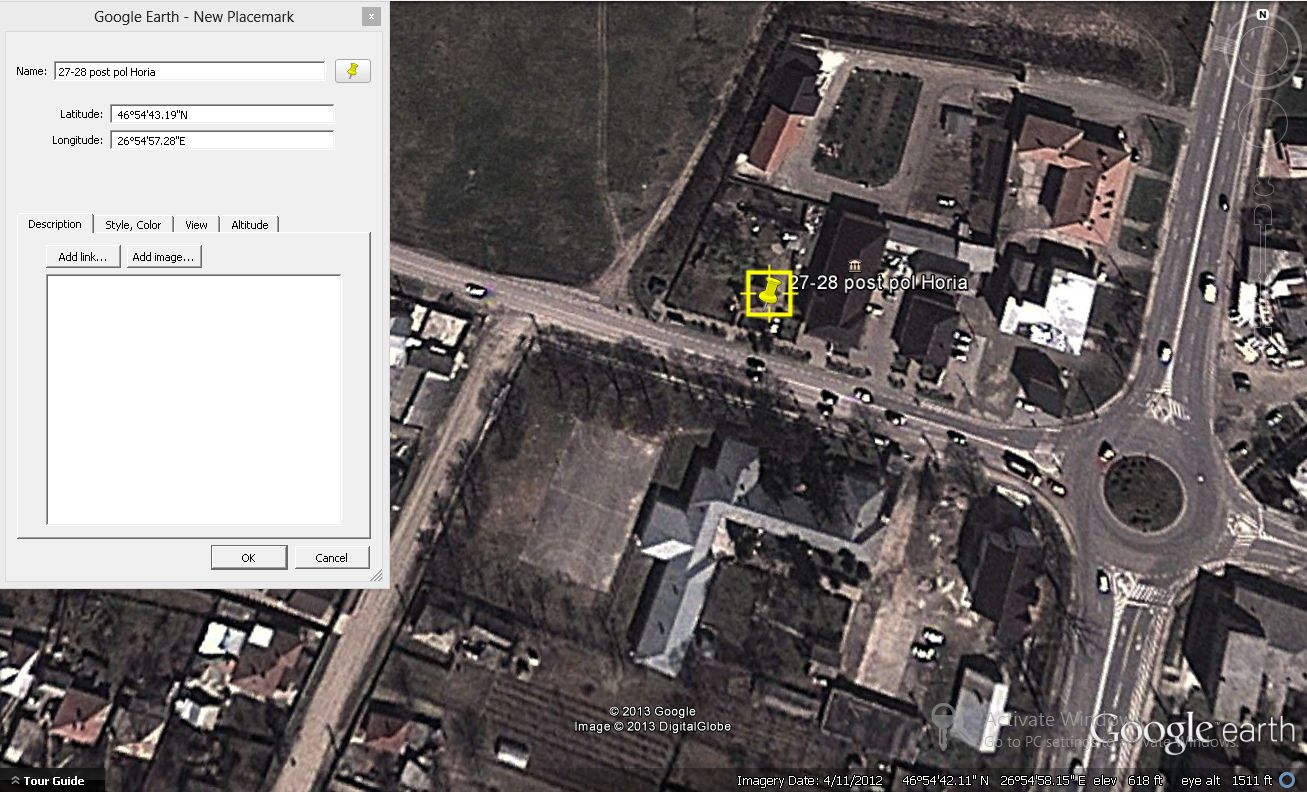
Task: Open the Altitude tab
Action: click(x=249, y=225)
